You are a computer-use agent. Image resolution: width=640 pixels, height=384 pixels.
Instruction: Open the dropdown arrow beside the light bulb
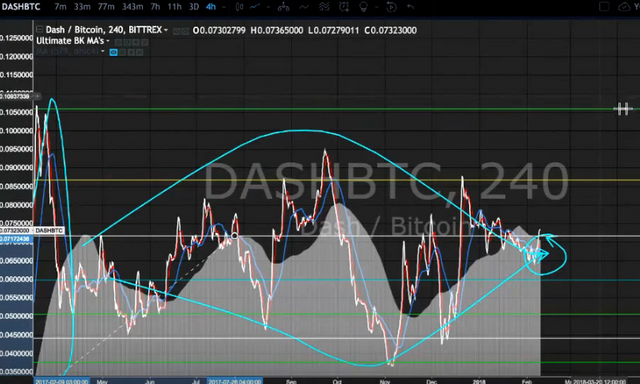coord(376,7)
